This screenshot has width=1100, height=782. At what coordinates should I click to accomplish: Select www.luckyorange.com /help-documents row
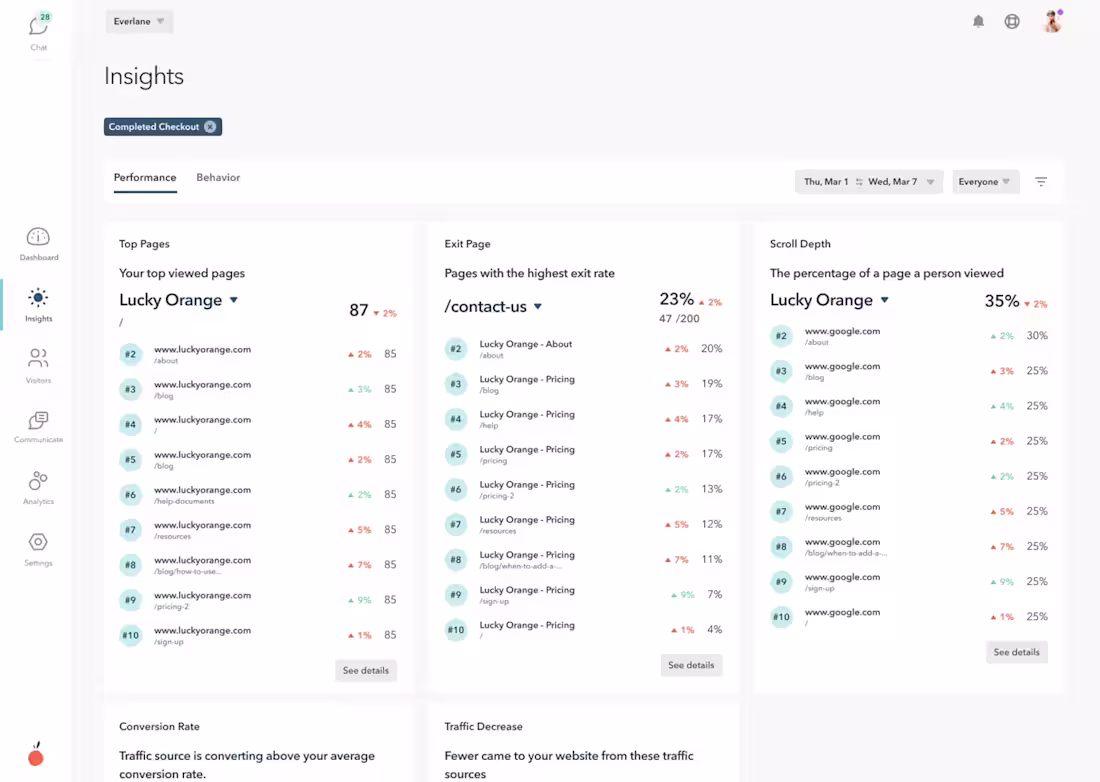(257, 494)
